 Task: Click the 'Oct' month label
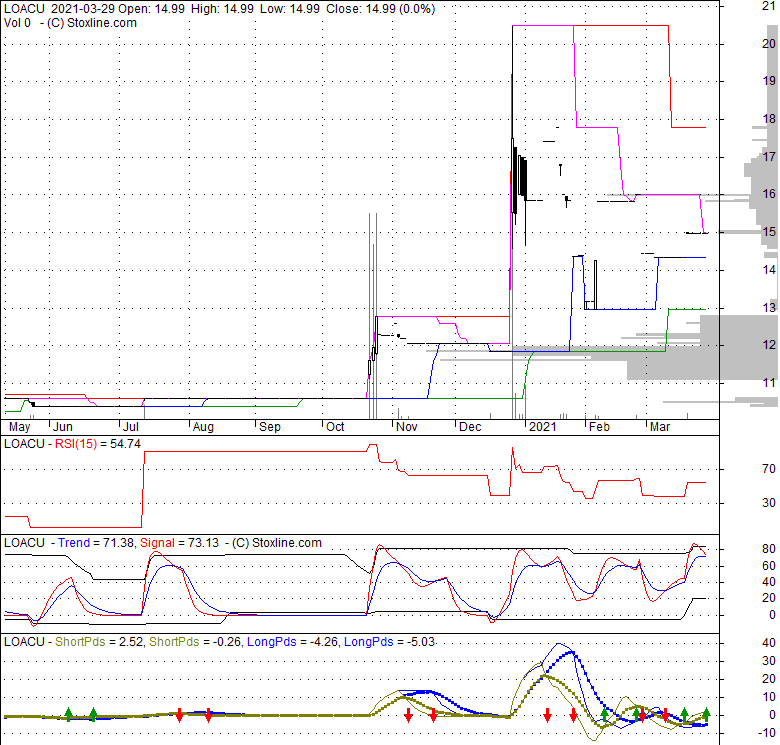(335, 427)
